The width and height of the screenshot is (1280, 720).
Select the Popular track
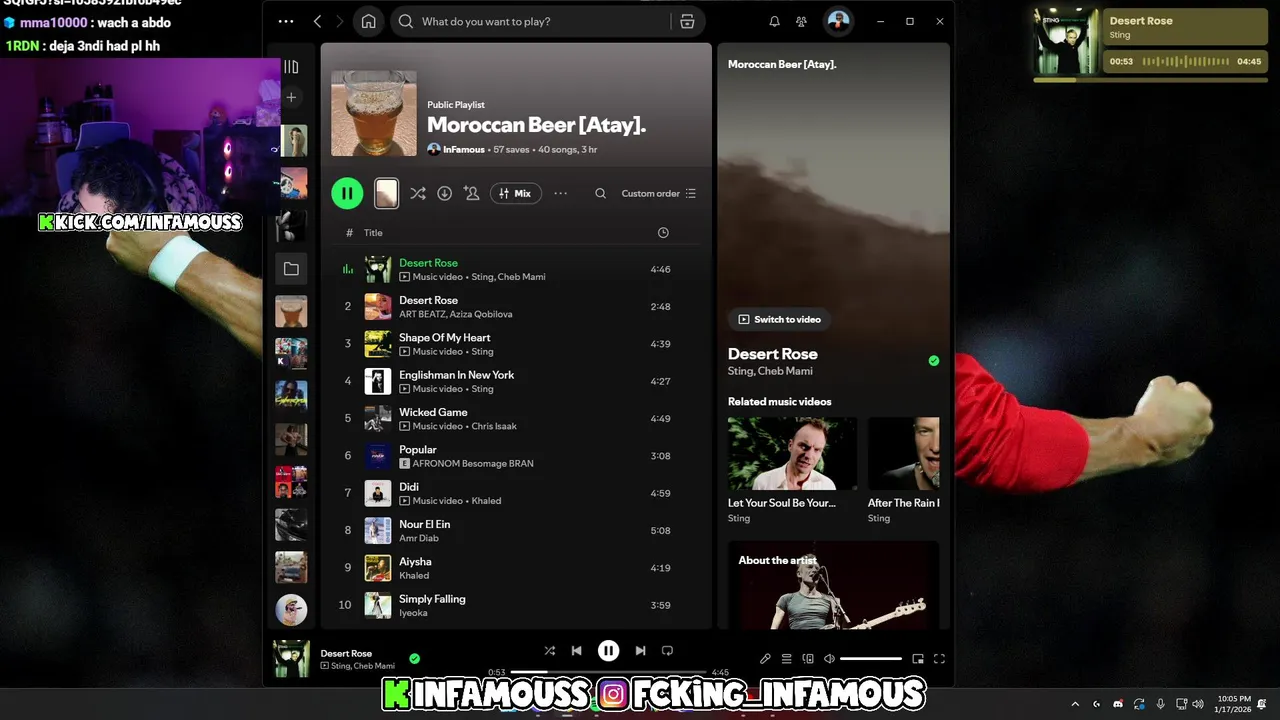tap(516, 456)
